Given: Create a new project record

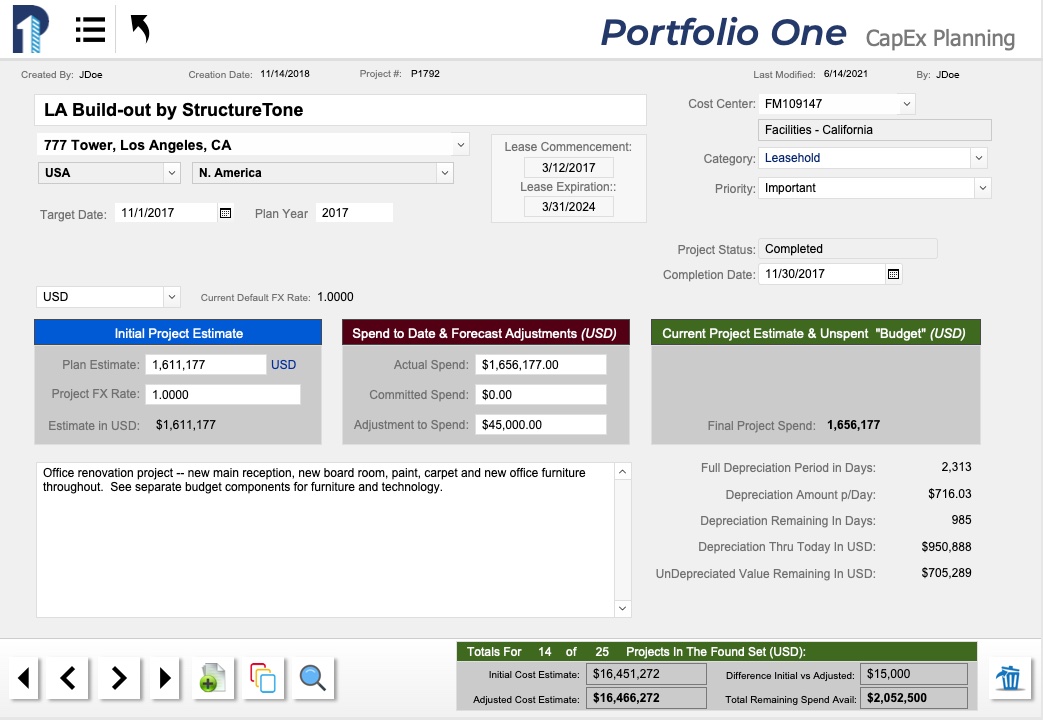Looking at the screenshot, I should pyautogui.click(x=213, y=678).
